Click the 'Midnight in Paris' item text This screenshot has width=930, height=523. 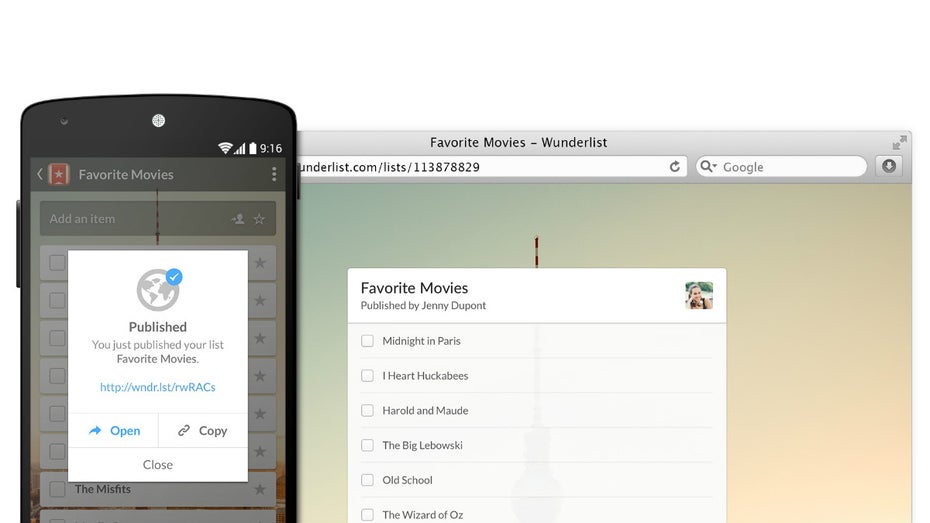tap(421, 341)
